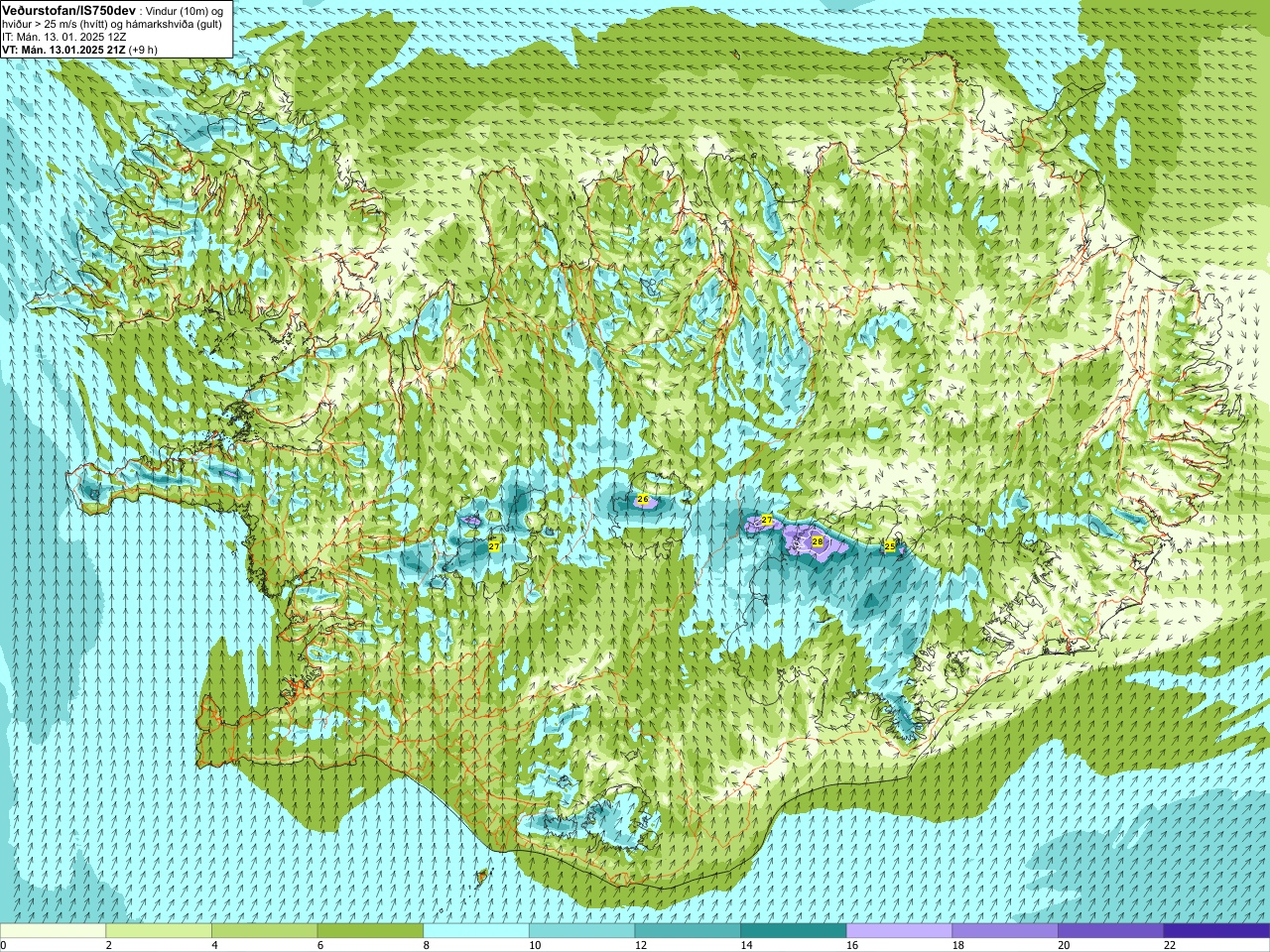The width and height of the screenshot is (1270, 952).
Task: Select the 2–4 m/s light green legend swatch
Action: click(x=159, y=931)
